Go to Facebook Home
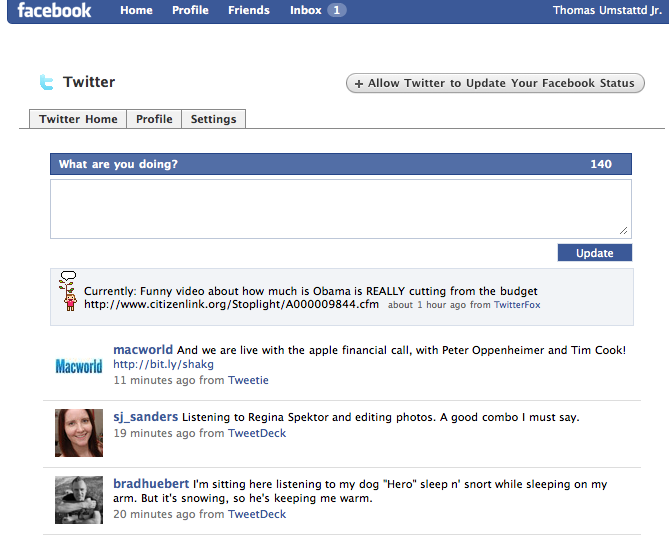Screen dimensions: 669x535 (136, 10)
